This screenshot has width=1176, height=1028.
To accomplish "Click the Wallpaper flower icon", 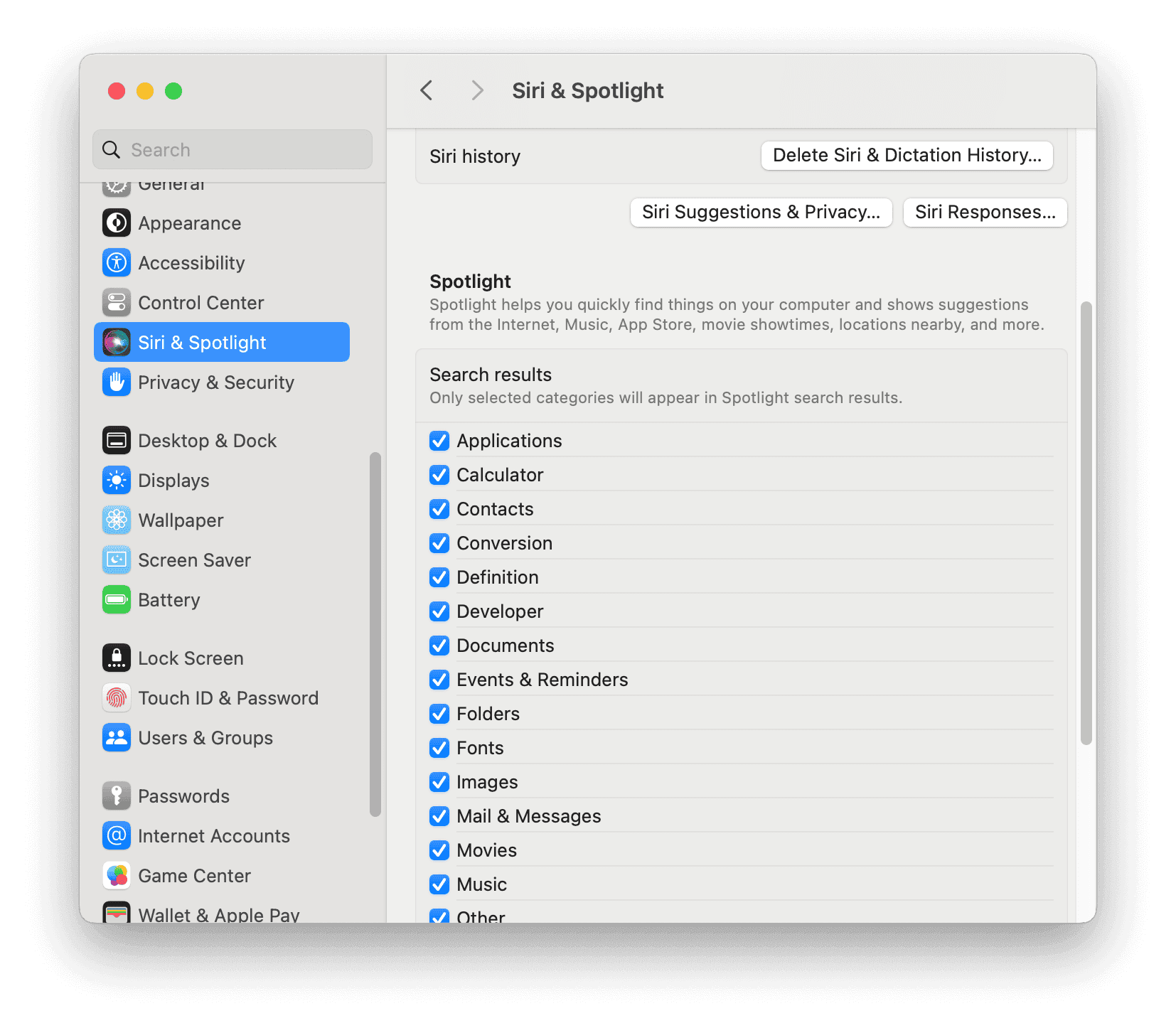I will click(117, 520).
